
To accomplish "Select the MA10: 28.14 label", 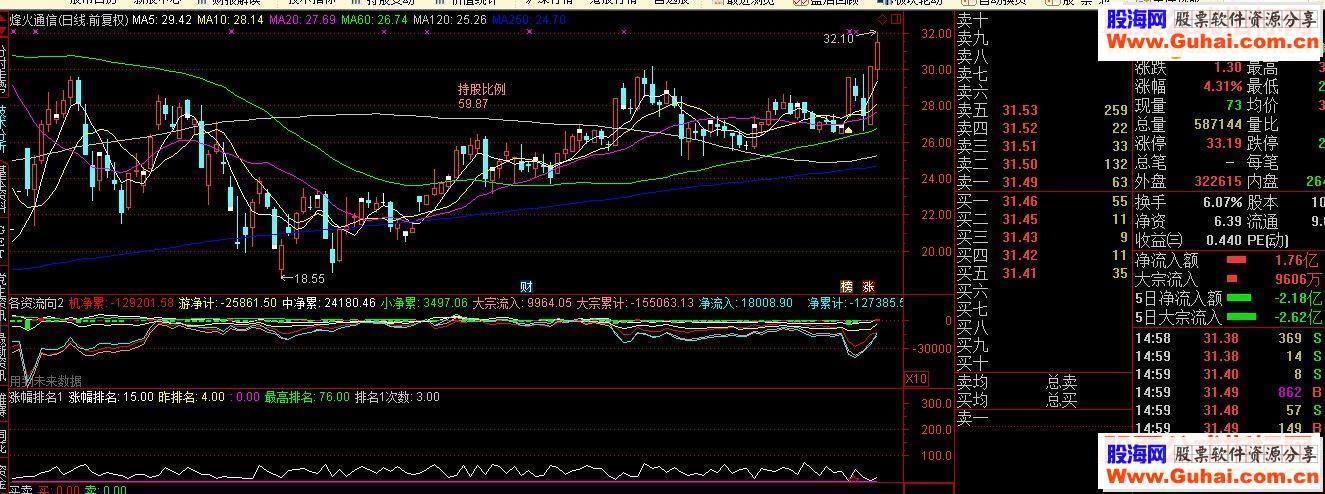I will tap(229, 19).
